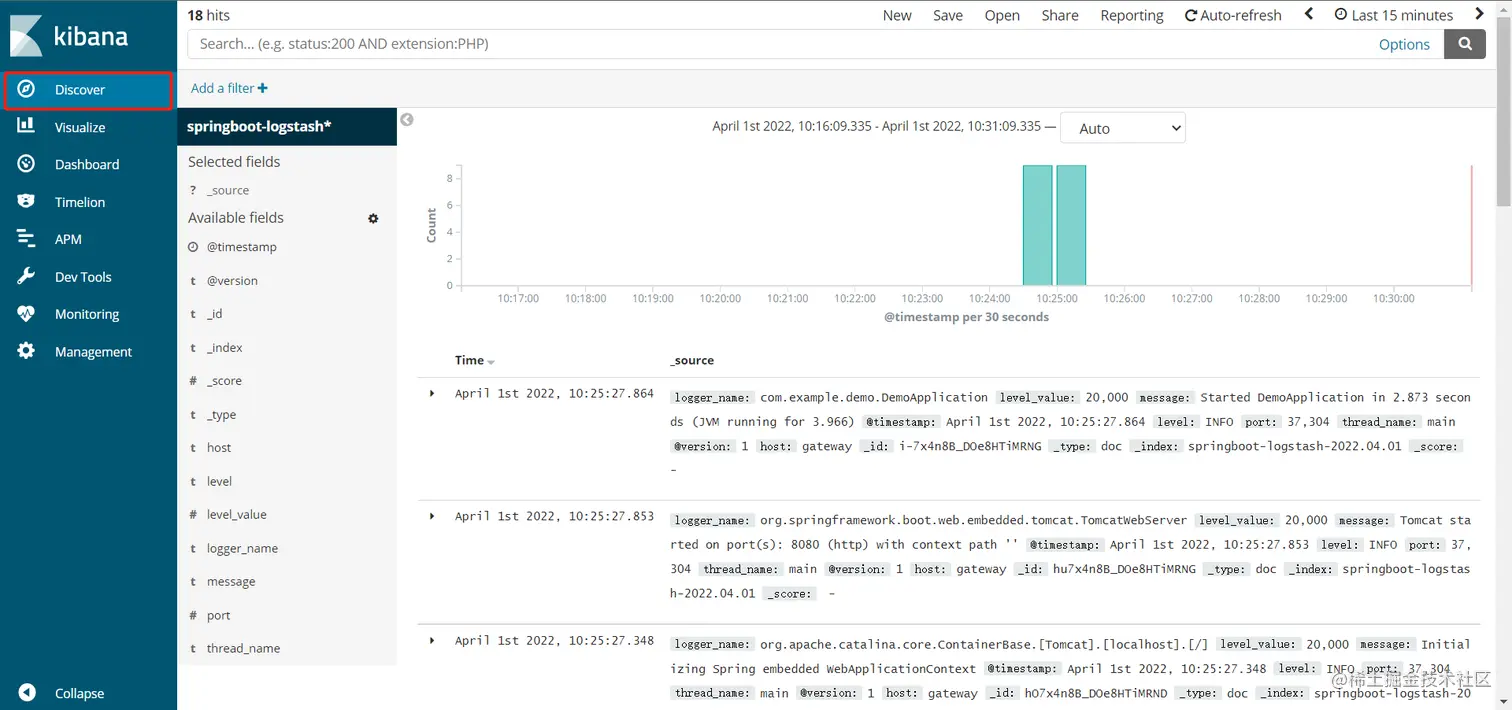Select the thread_name field
Screen dimensions: 1512x710
click(x=243, y=648)
